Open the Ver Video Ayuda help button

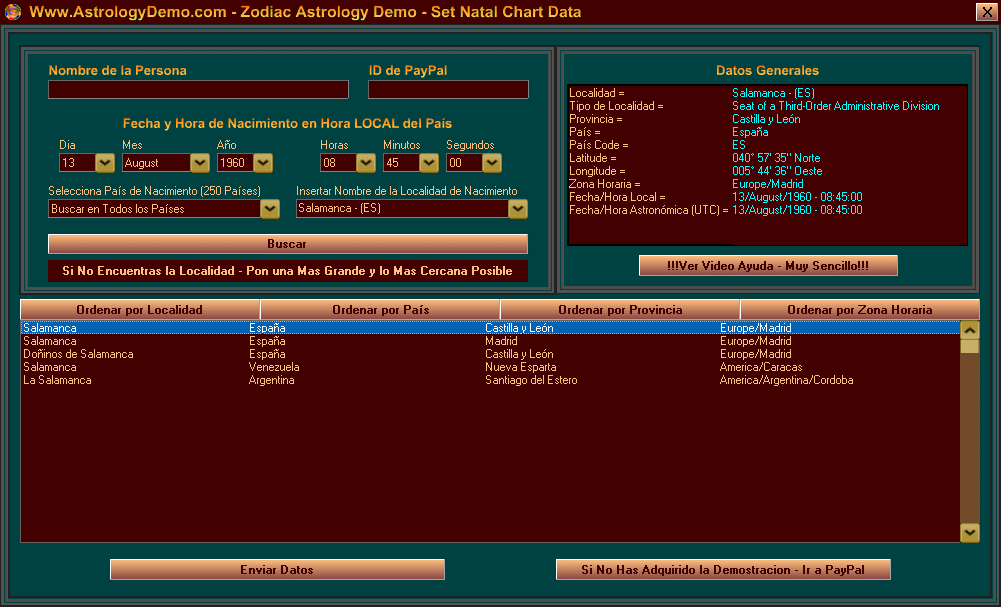click(x=768, y=265)
